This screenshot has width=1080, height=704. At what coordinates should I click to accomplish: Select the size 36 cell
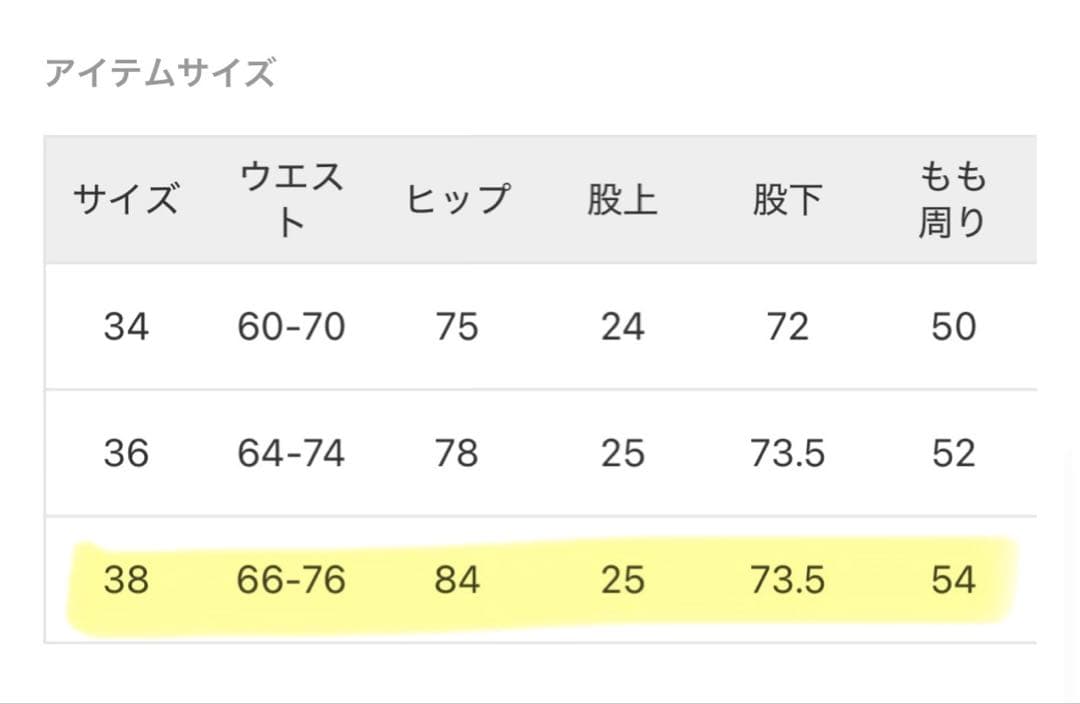(x=126, y=454)
